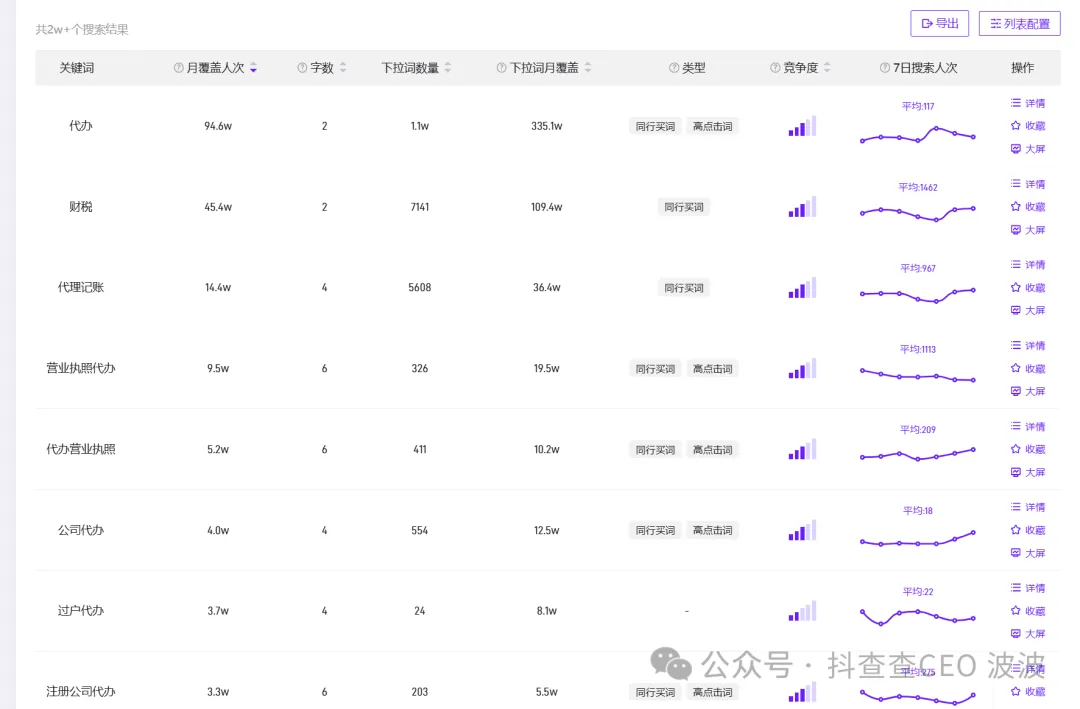The height and width of the screenshot is (709, 1080).
Task: Open 大屏 view for 代理记账
Action: point(1027,311)
